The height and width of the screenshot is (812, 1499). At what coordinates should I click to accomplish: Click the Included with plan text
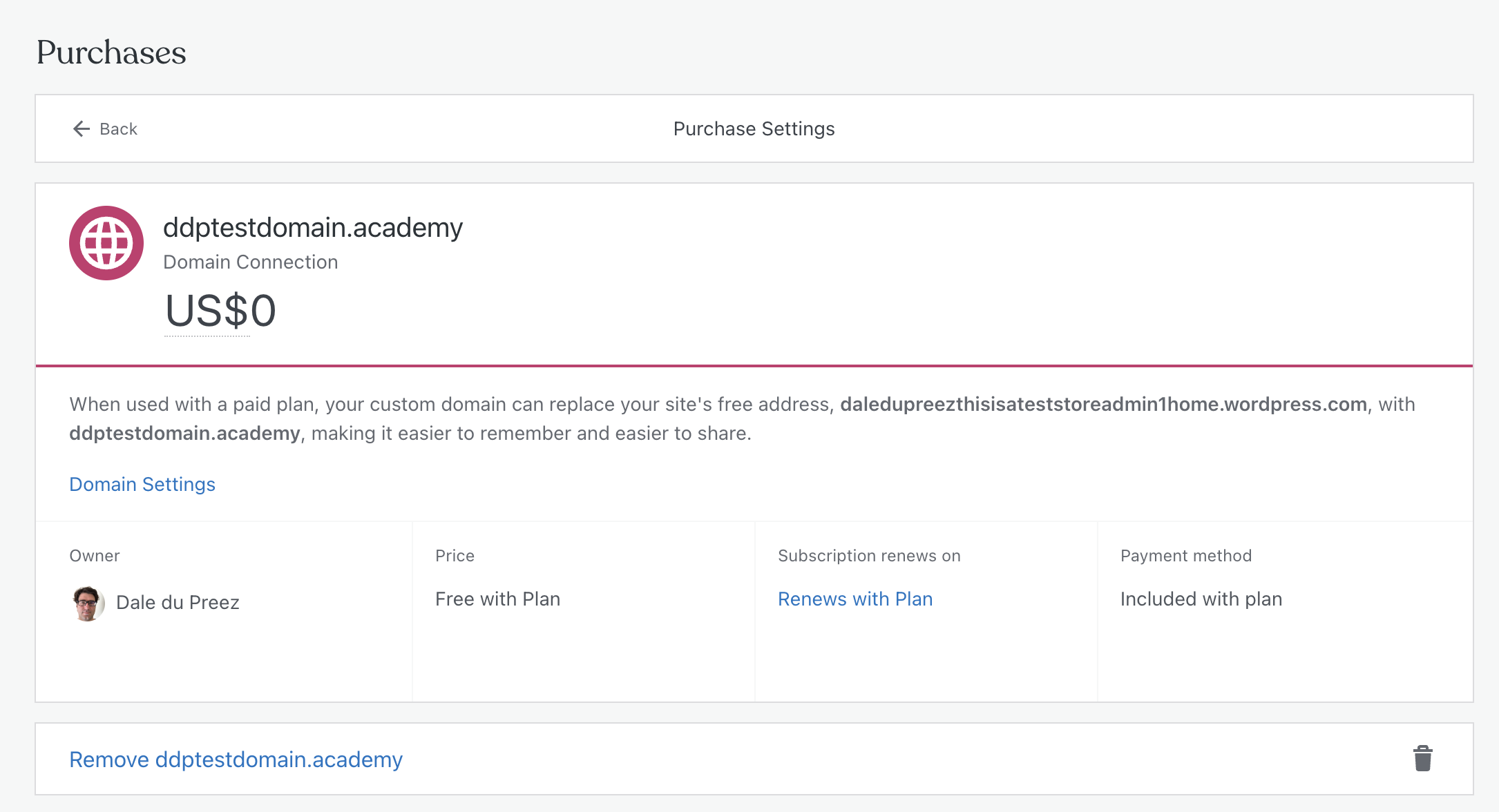[x=1201, y=599]
